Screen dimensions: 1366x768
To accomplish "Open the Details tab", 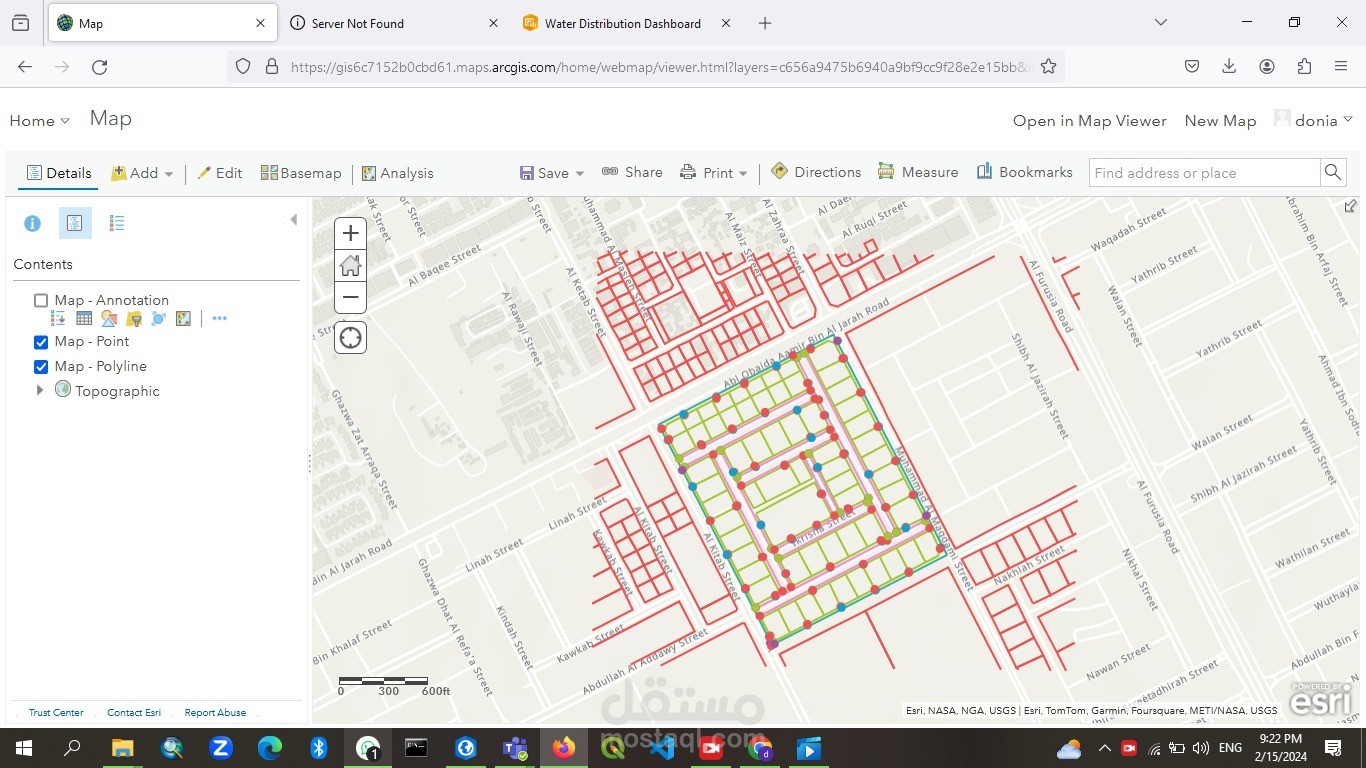I will click(x=59, y=173).
